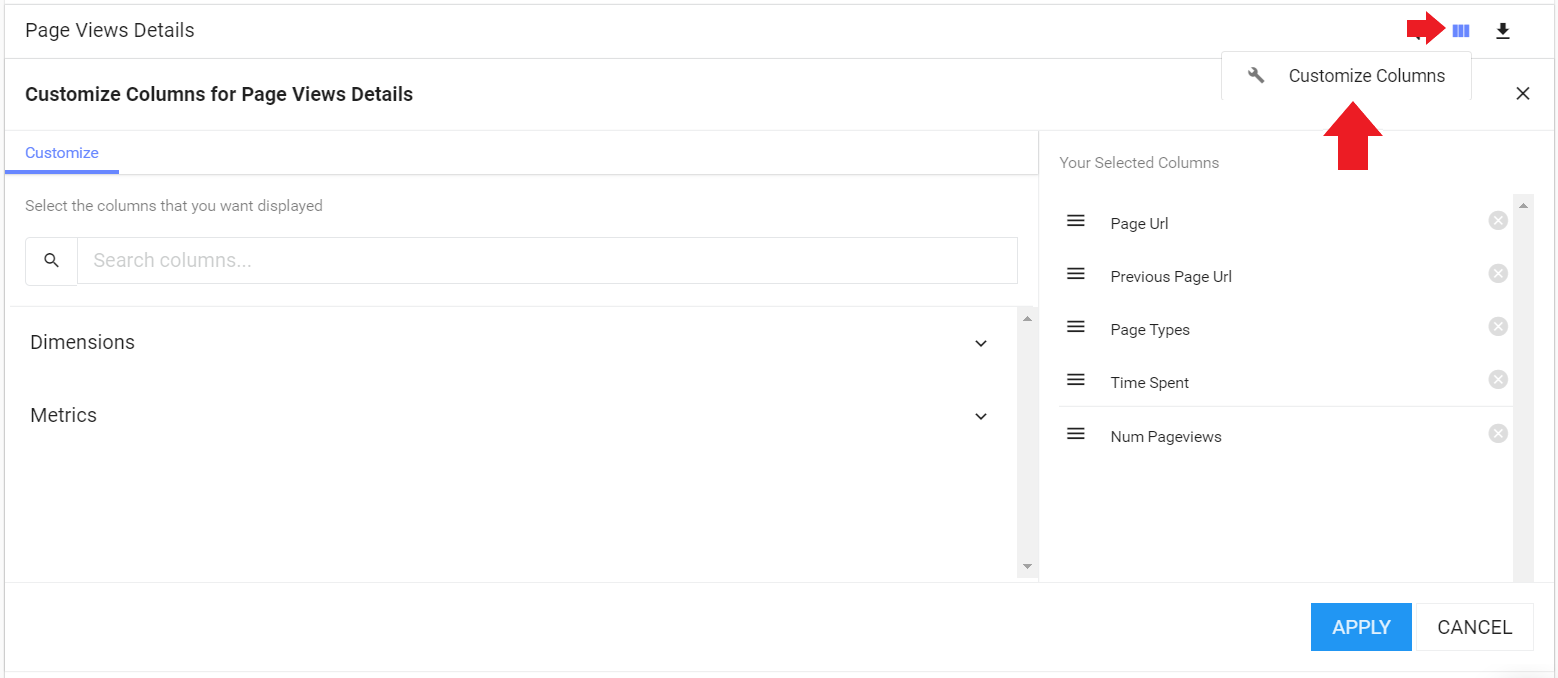
Task: Cancel the column customization
Action: point(1474,627)
